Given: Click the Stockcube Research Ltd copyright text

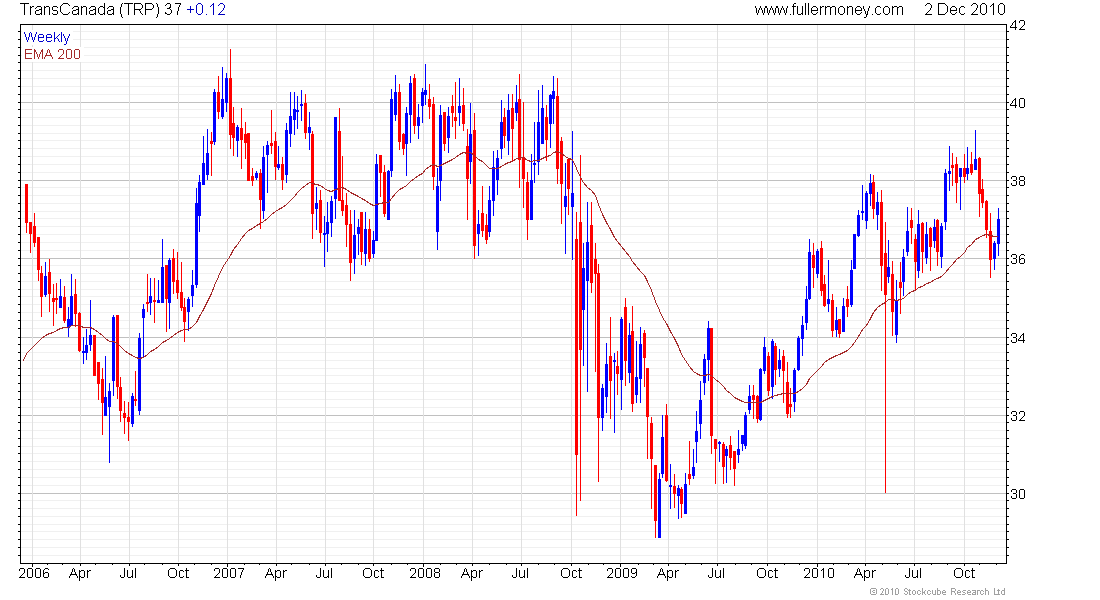Looking at the screenshot, I should point(937,592).
